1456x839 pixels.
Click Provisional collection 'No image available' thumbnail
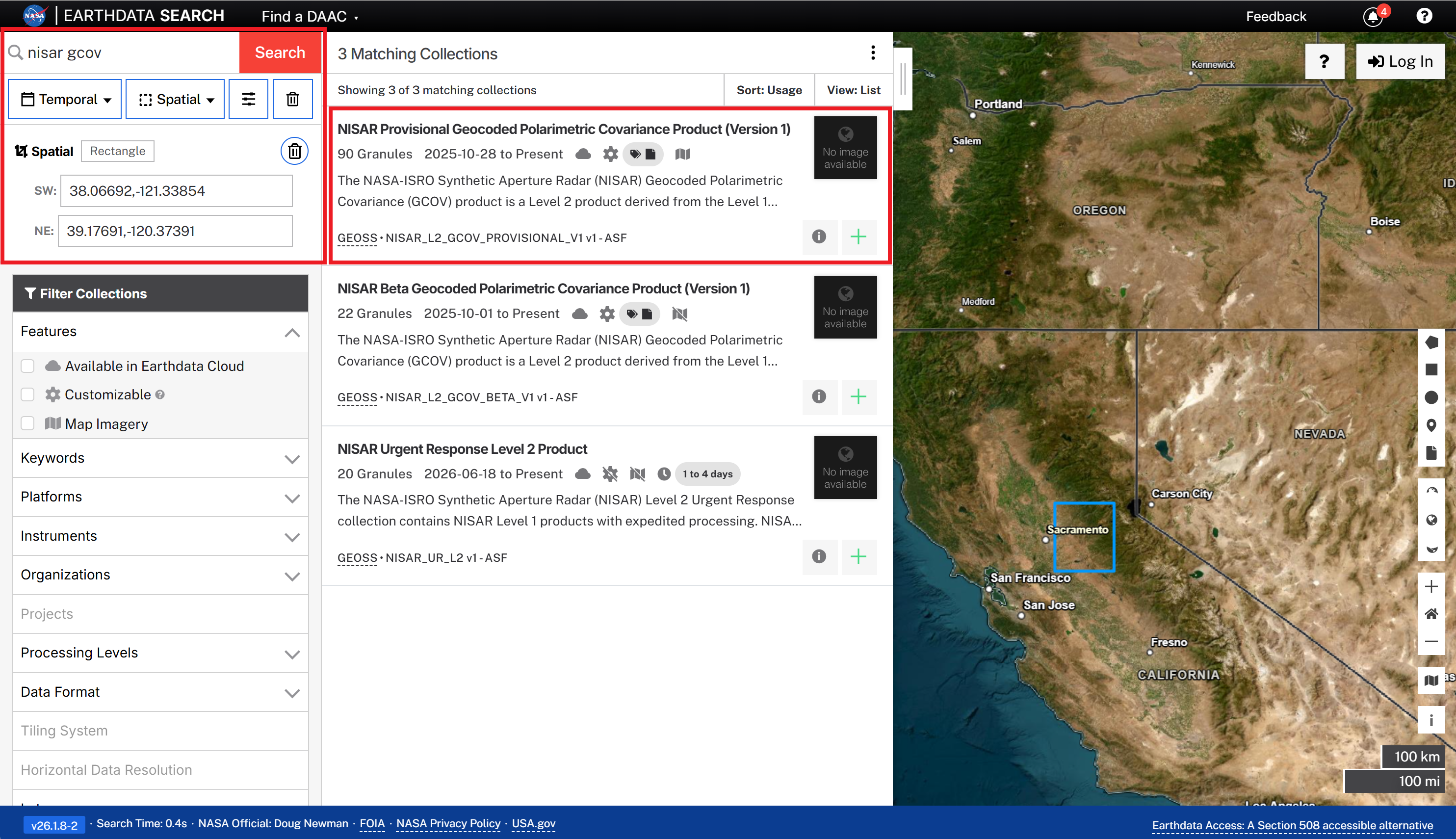click(x=845, y=148)
